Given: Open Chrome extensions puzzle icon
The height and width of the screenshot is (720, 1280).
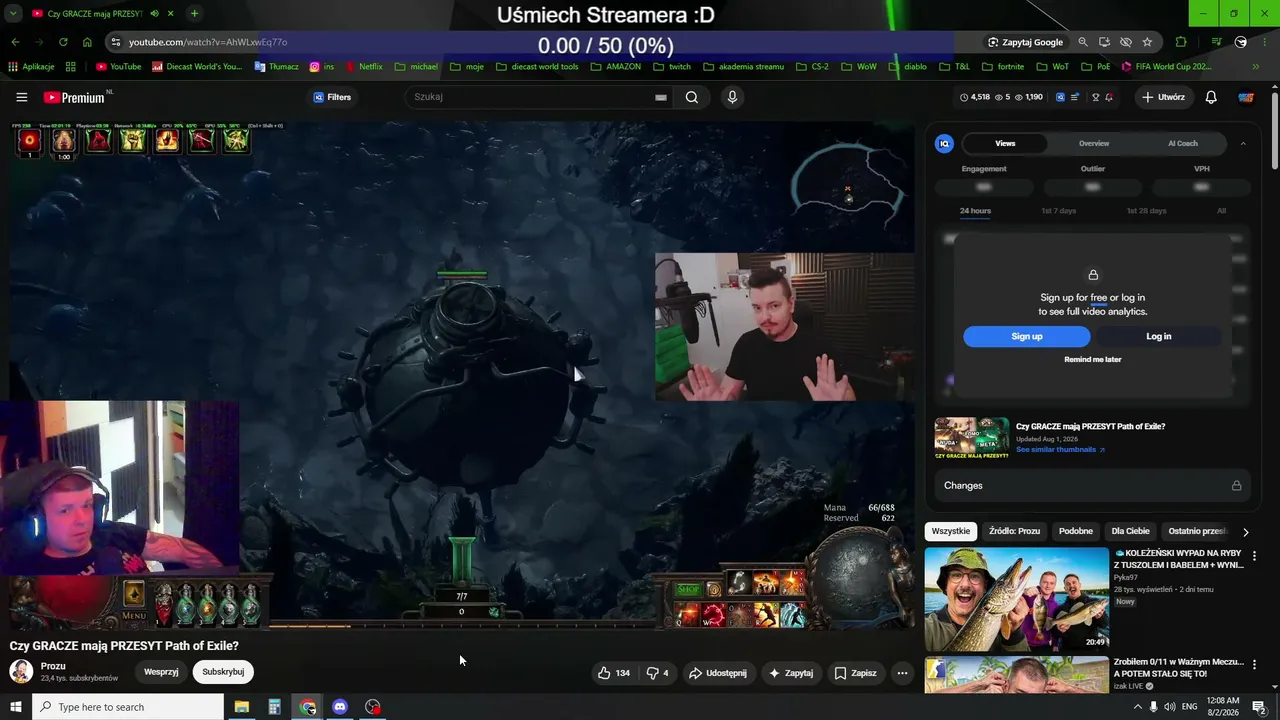Looking at the screenshot, I should [1181, 42].
